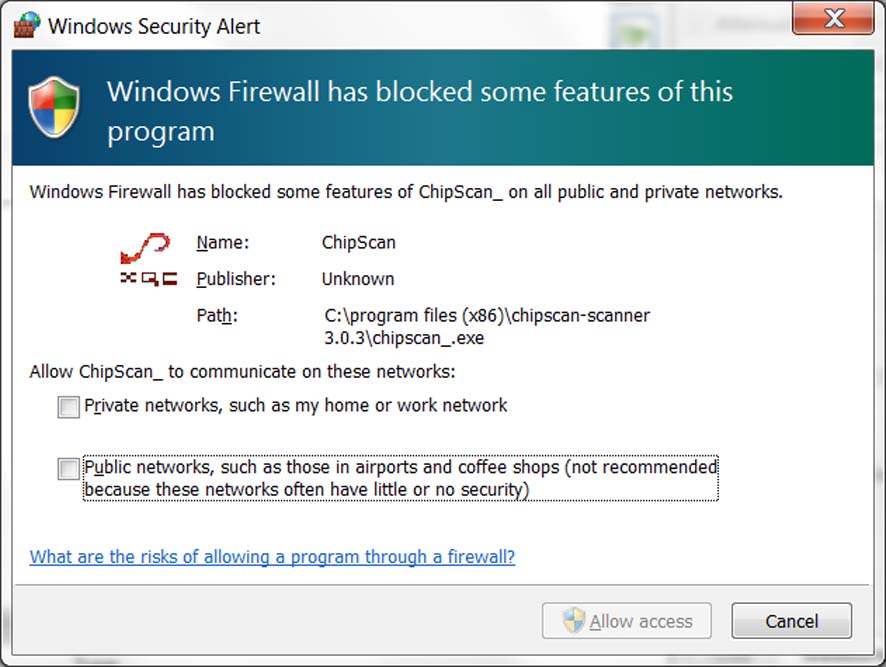This screenshot has height=667, width=886.
Task: Click the Publisher label
Action: [x=236, y=279]
